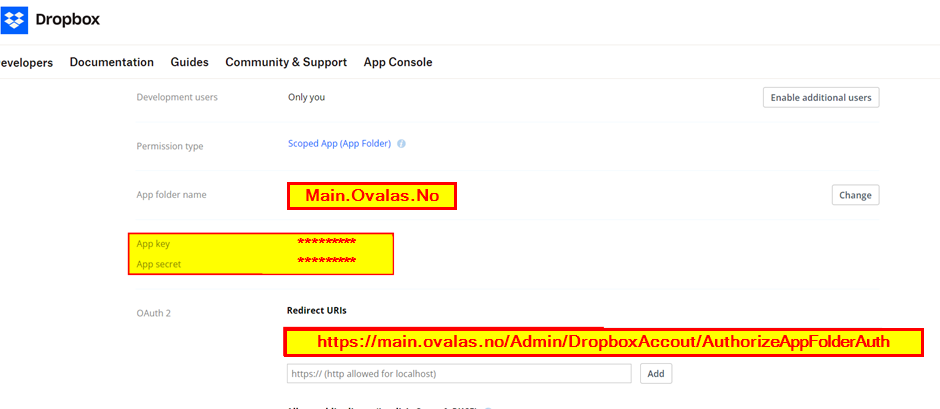This screenshot has width=940, height=409.
Task: Go to Community & Support
Action: pos(286,62)
